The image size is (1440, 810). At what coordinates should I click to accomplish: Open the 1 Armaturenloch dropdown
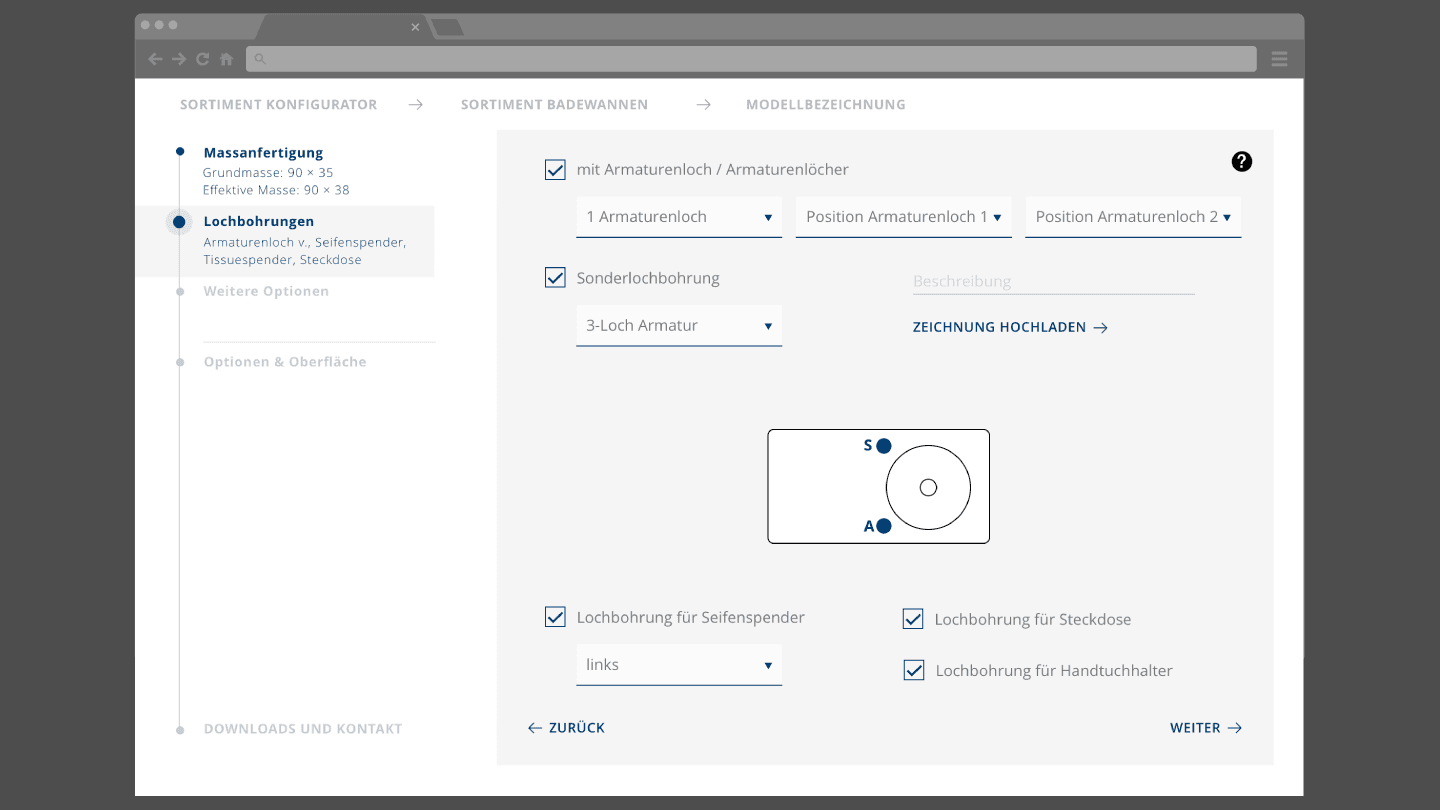679,217
